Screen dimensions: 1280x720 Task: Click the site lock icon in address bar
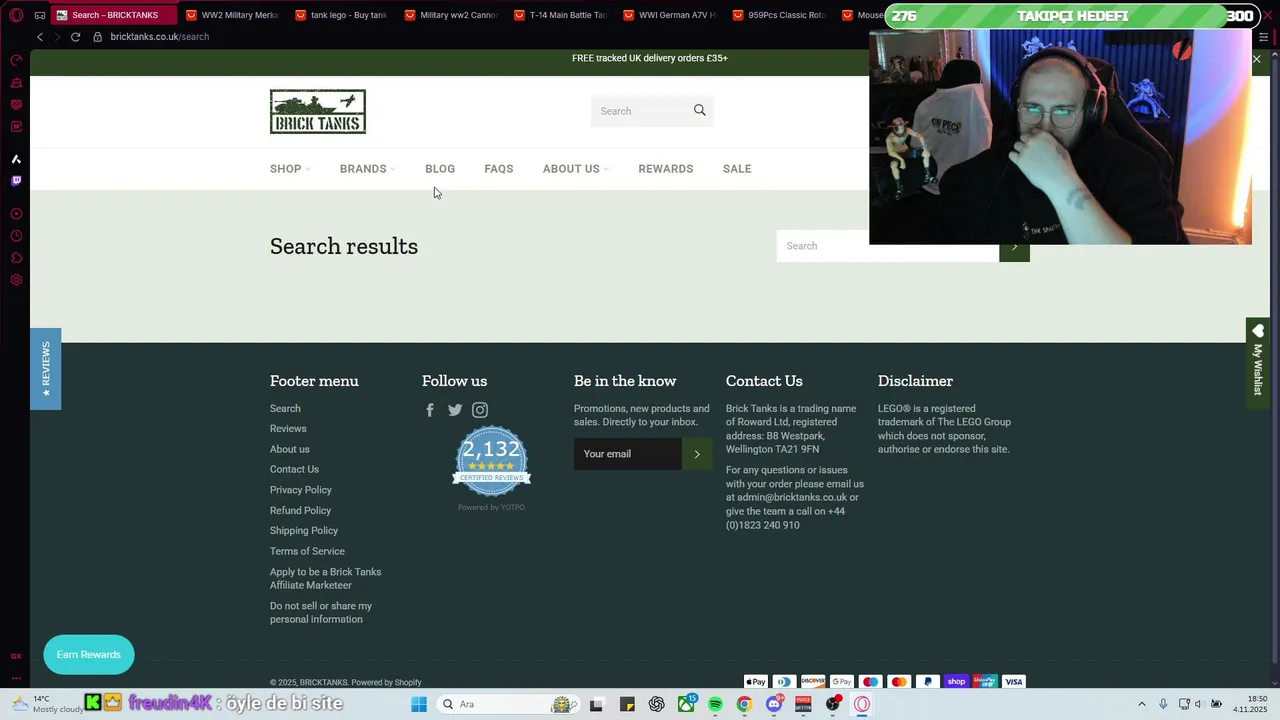point(98,37)
